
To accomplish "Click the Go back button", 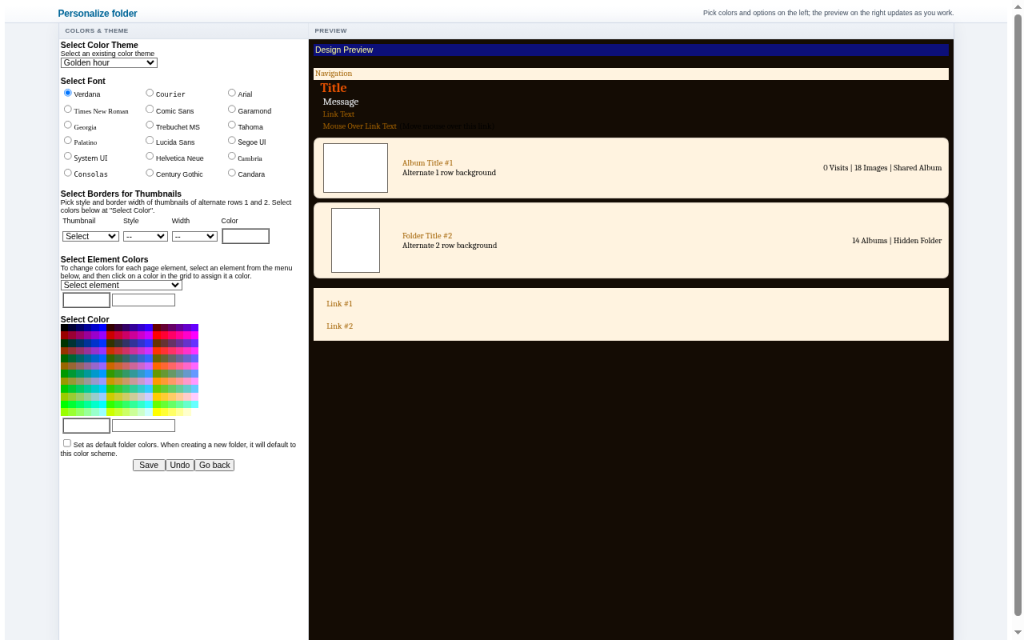I will 214,465.
